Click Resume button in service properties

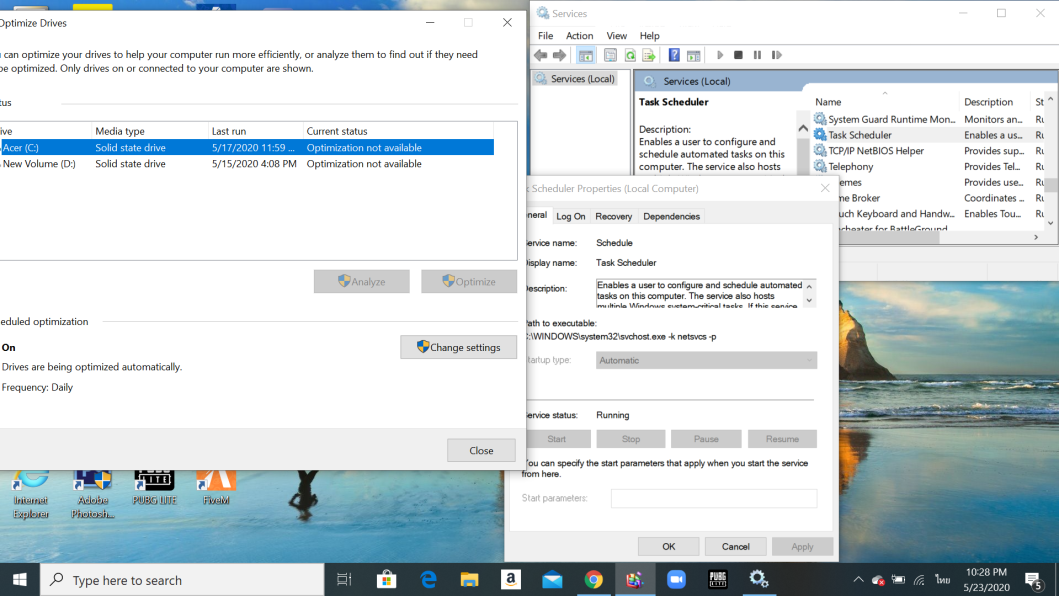tap(782, 439)
